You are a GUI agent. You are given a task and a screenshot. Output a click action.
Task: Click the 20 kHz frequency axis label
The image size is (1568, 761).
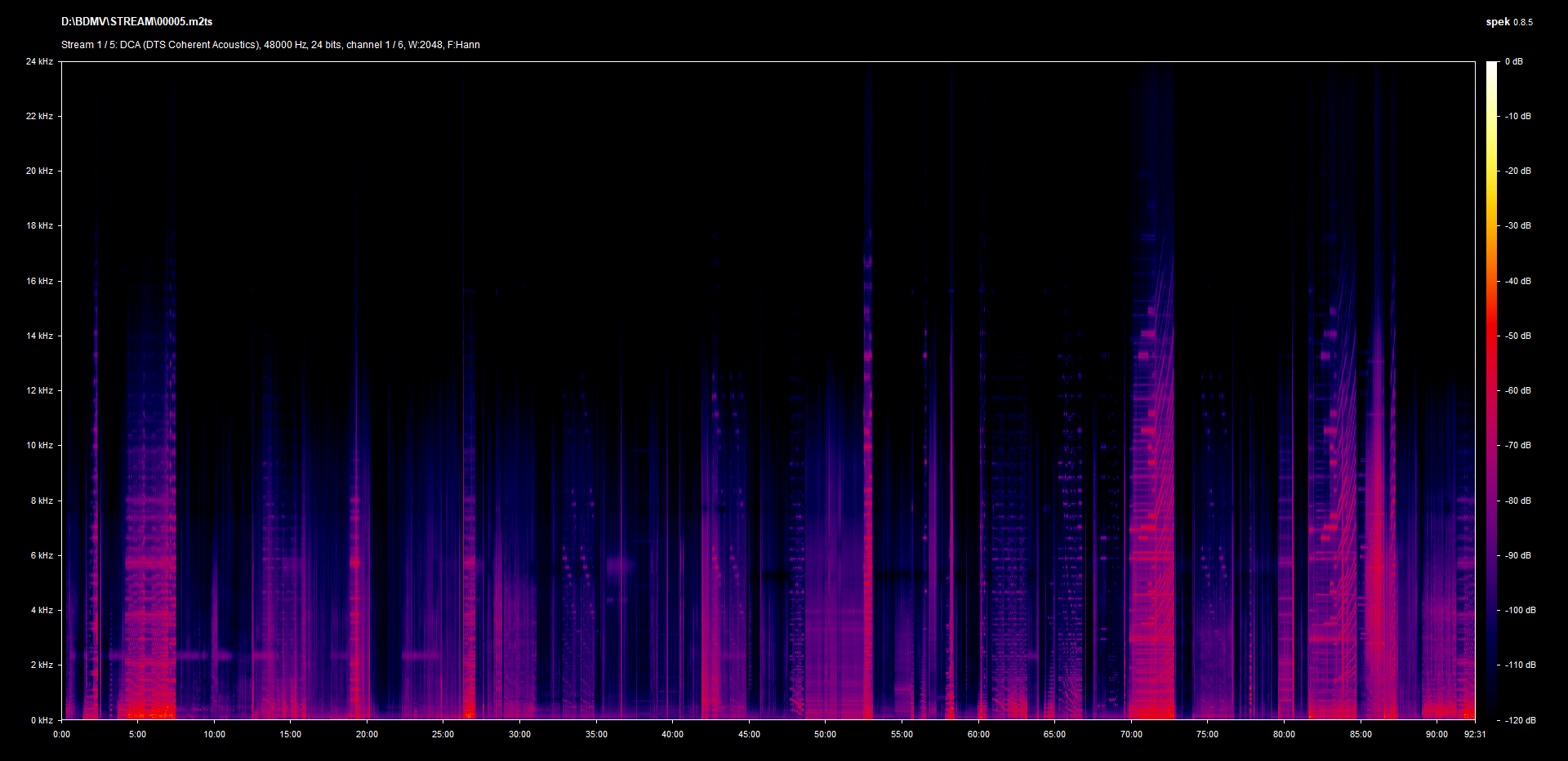pyautogui.click(x=39, y=171)
